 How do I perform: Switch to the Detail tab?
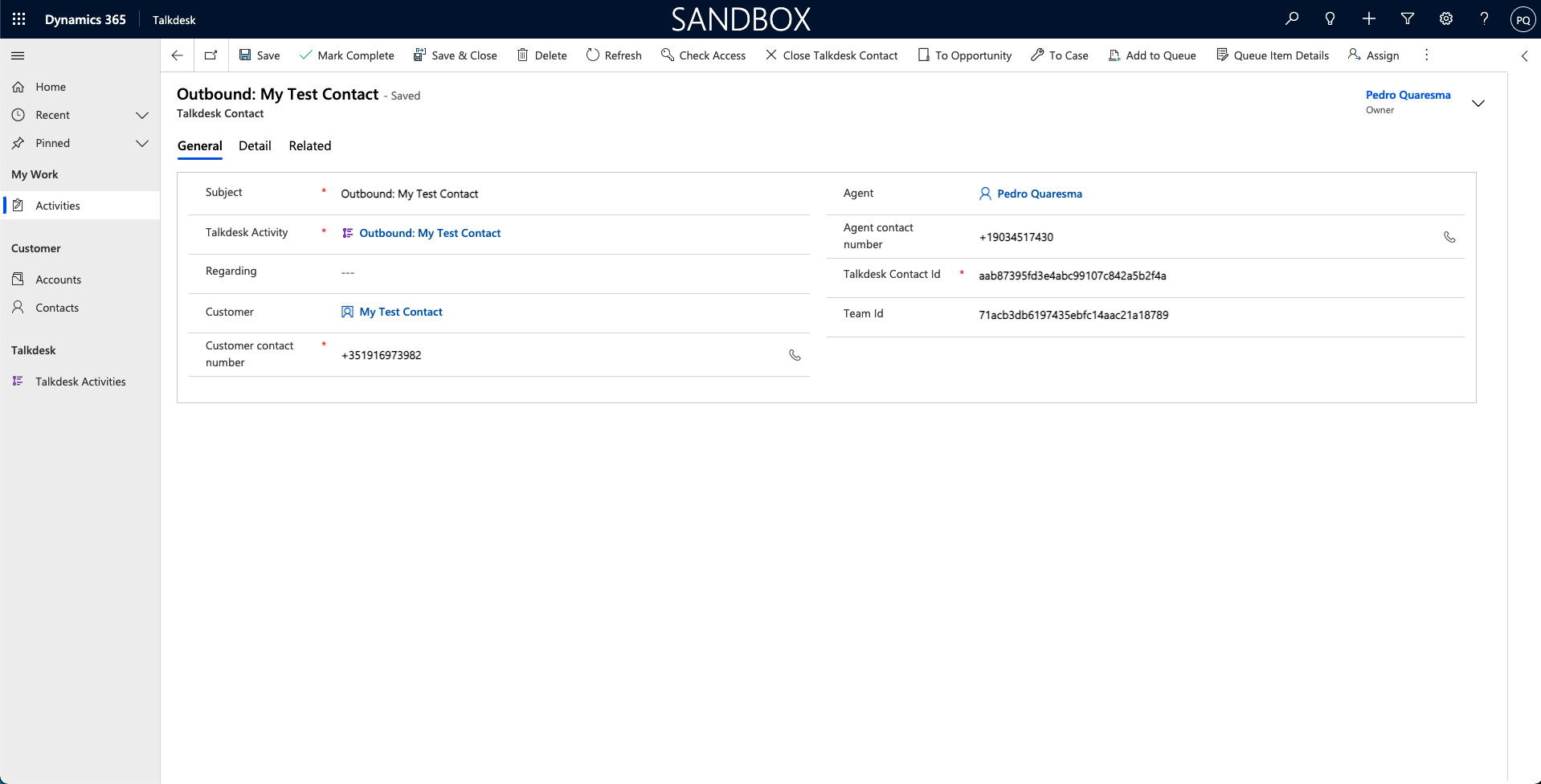coord(255,146)
